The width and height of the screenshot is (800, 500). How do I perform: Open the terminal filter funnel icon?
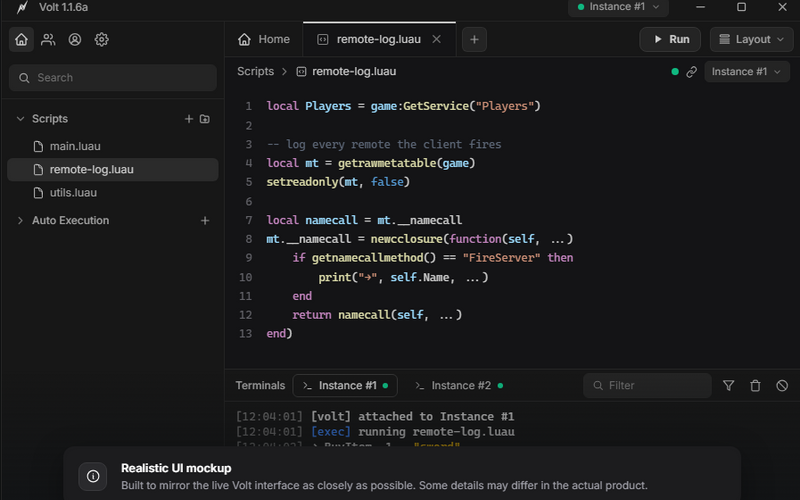[729, 386]
